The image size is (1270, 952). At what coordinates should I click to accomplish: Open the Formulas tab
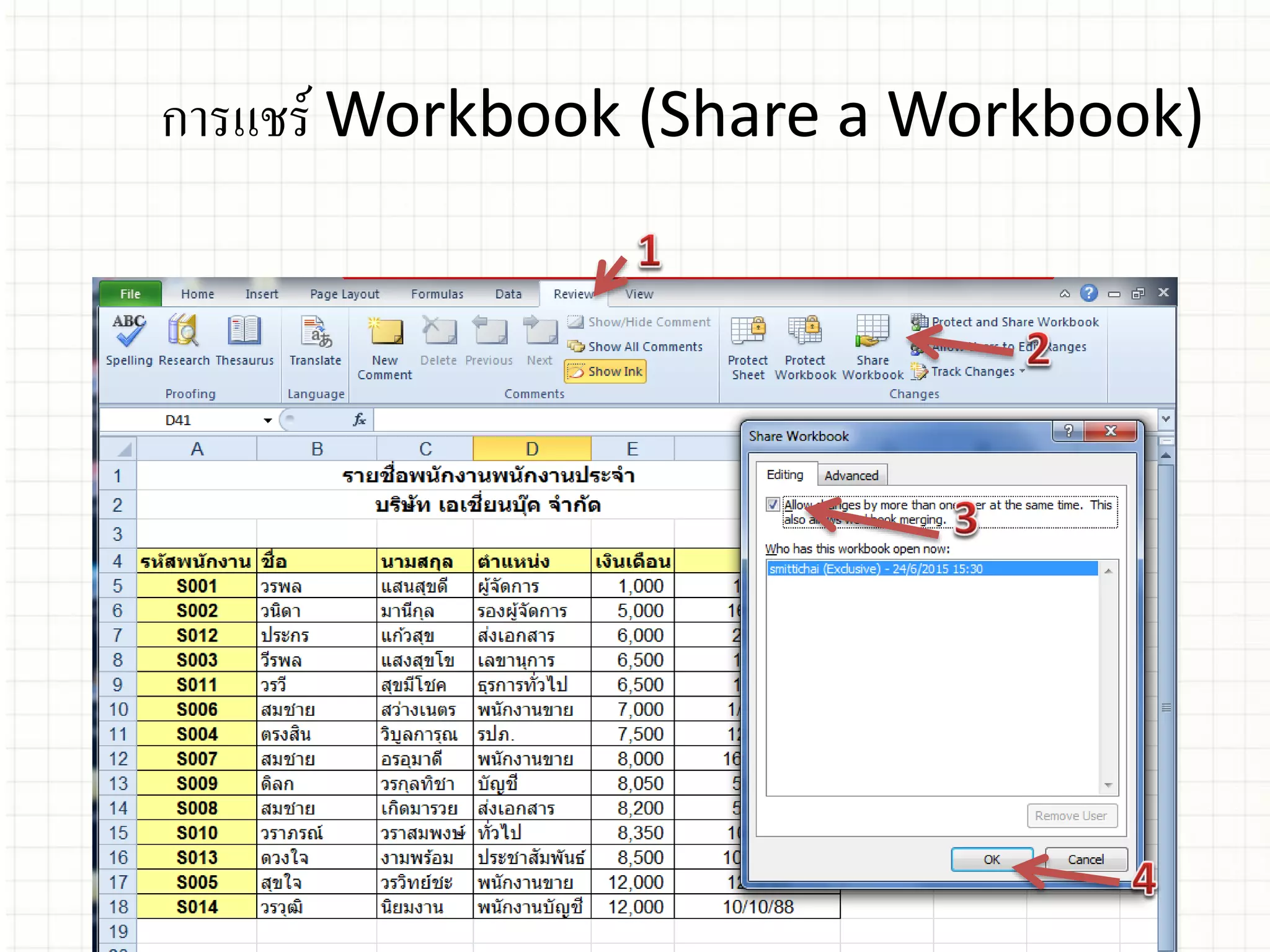[x=437, y=294]
